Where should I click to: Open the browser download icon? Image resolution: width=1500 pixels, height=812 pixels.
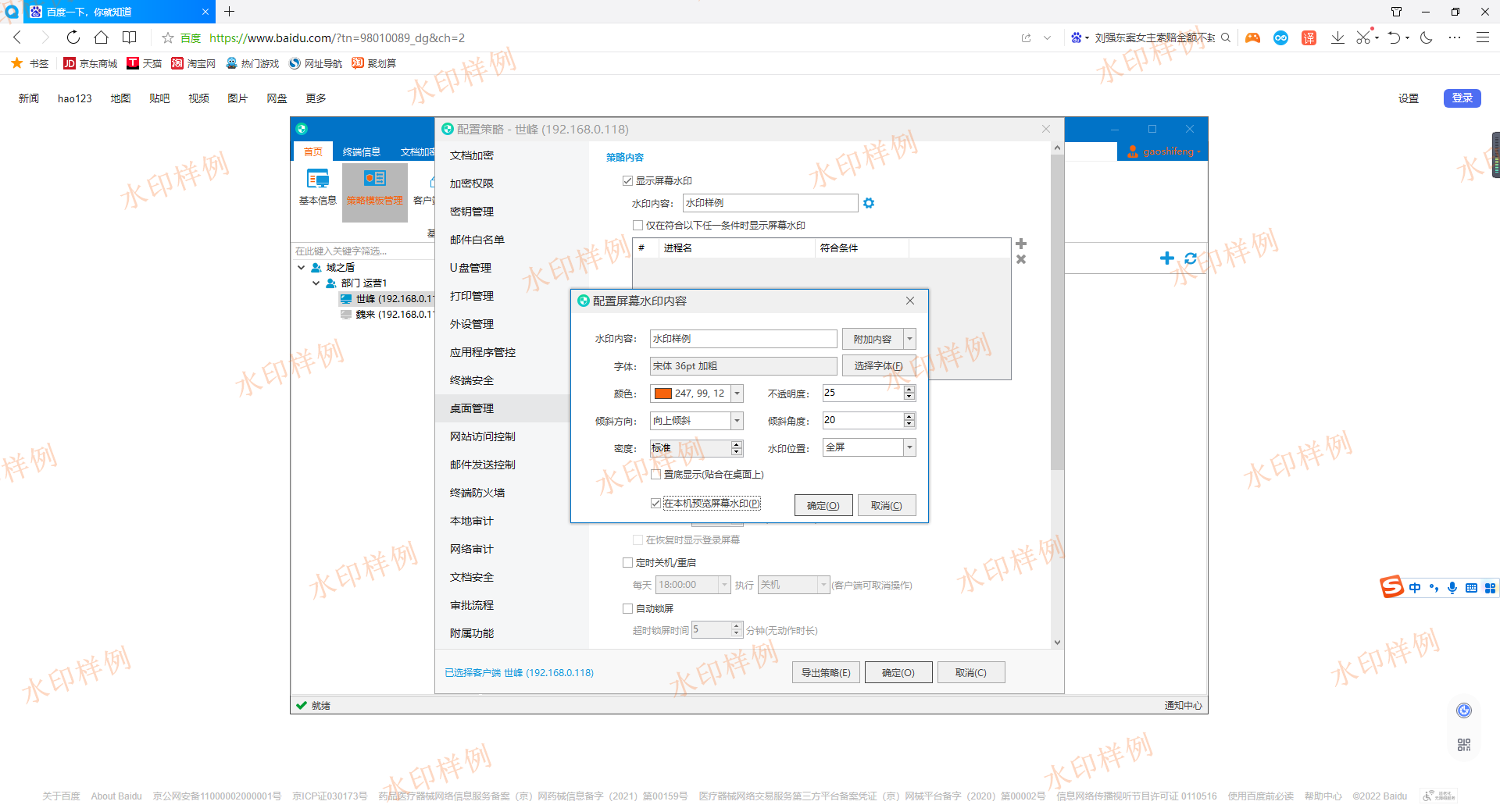coord(1337,37)
